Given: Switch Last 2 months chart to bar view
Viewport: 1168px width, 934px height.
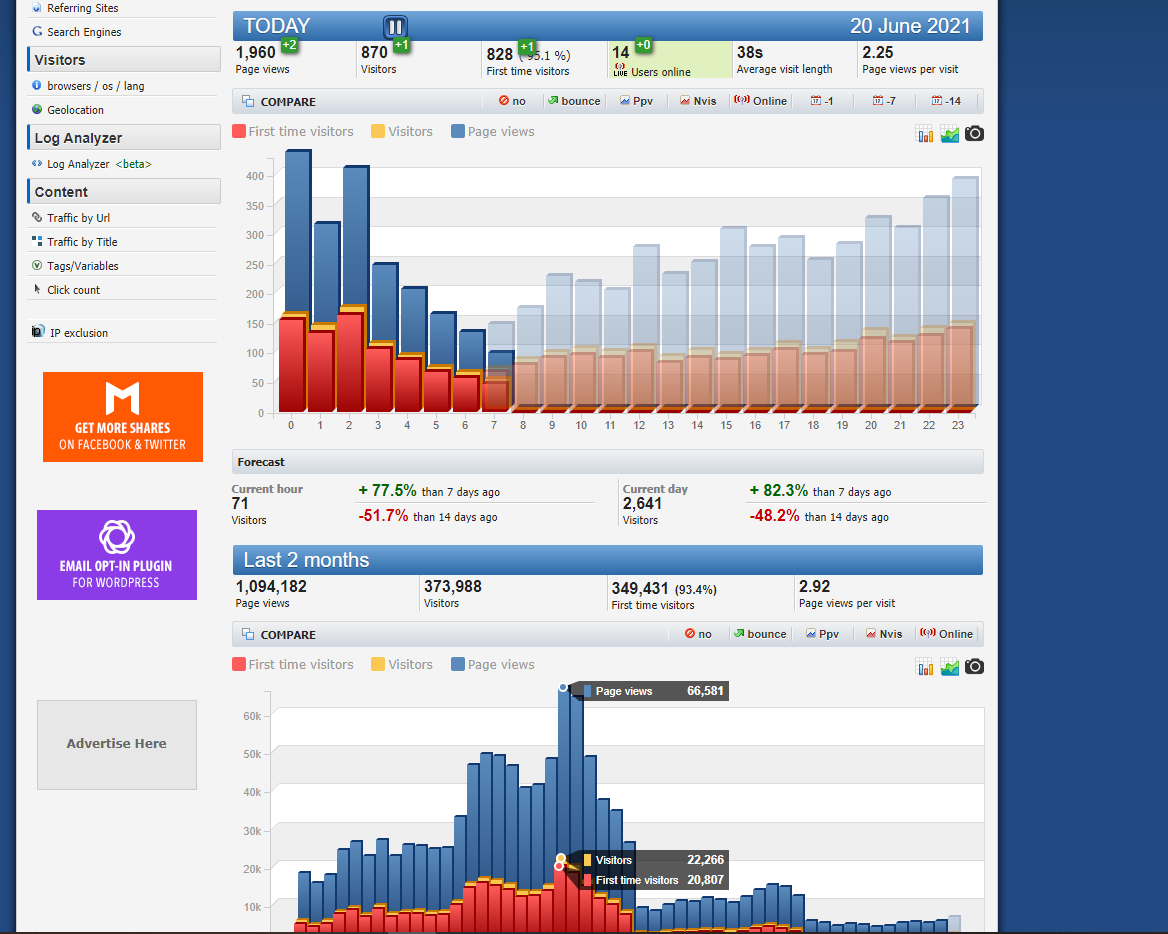Looking at the screenshot, I should tap(925, 667).
